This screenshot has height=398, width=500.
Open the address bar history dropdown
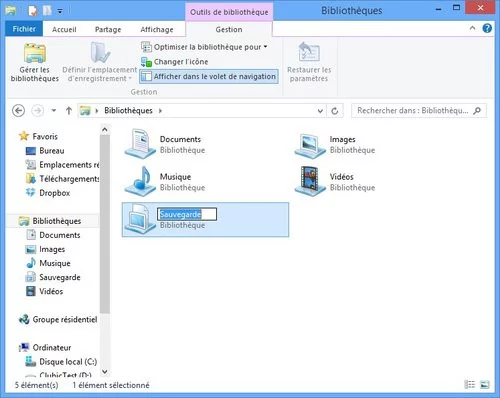320,111
